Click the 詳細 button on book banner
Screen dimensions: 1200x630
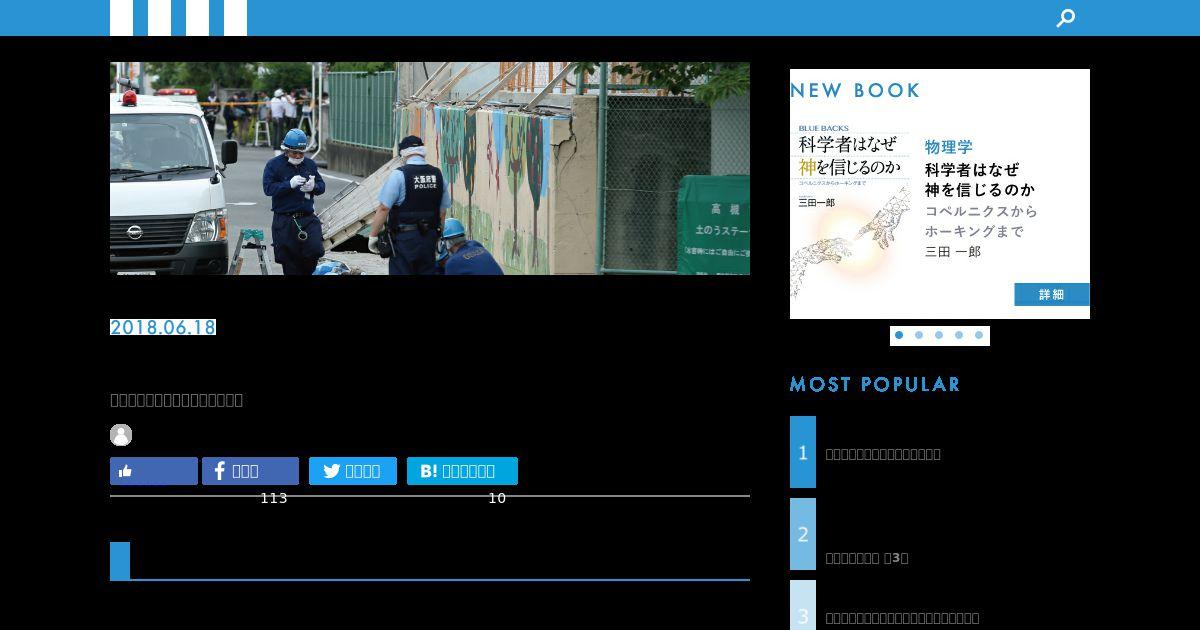pyautogui.click(x=1052, y=294)
